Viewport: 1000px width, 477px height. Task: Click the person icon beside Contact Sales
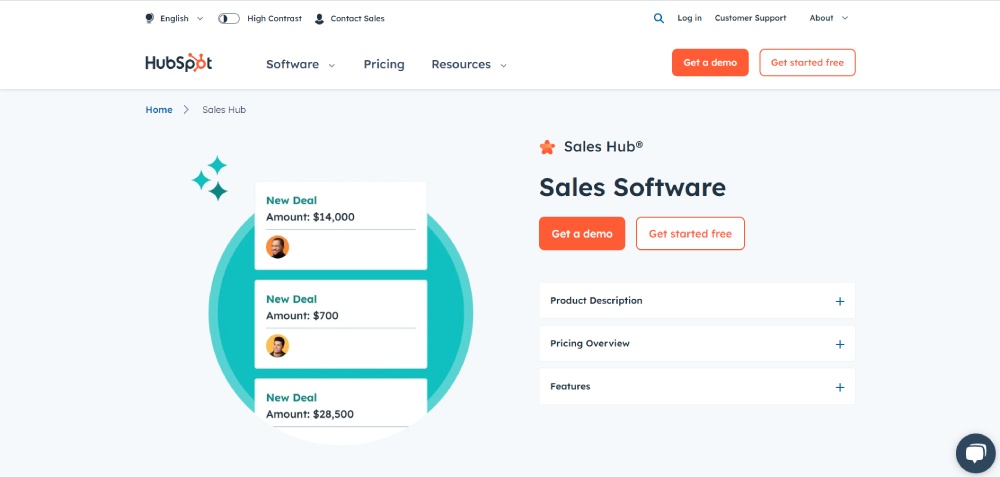[320, 18]
